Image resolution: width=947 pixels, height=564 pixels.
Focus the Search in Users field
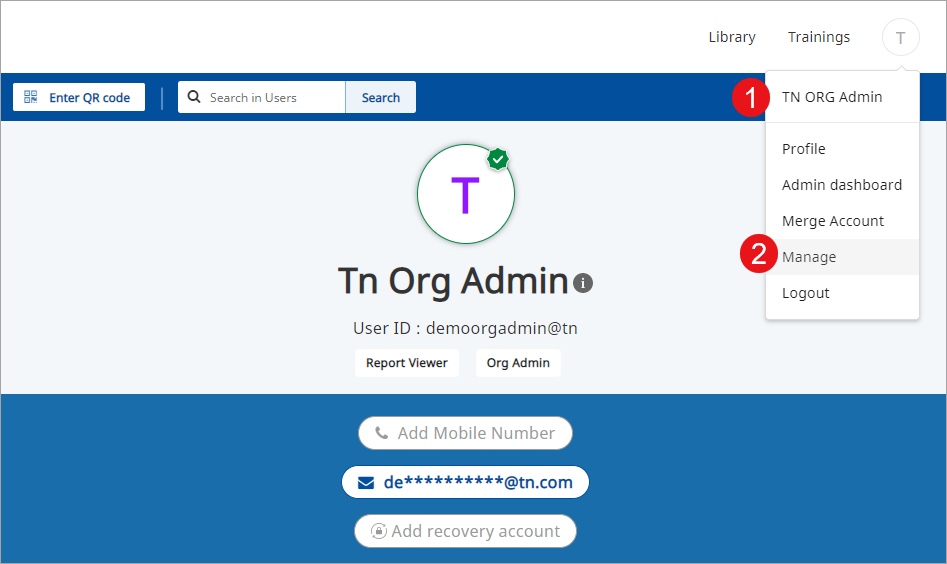point(270,97)
